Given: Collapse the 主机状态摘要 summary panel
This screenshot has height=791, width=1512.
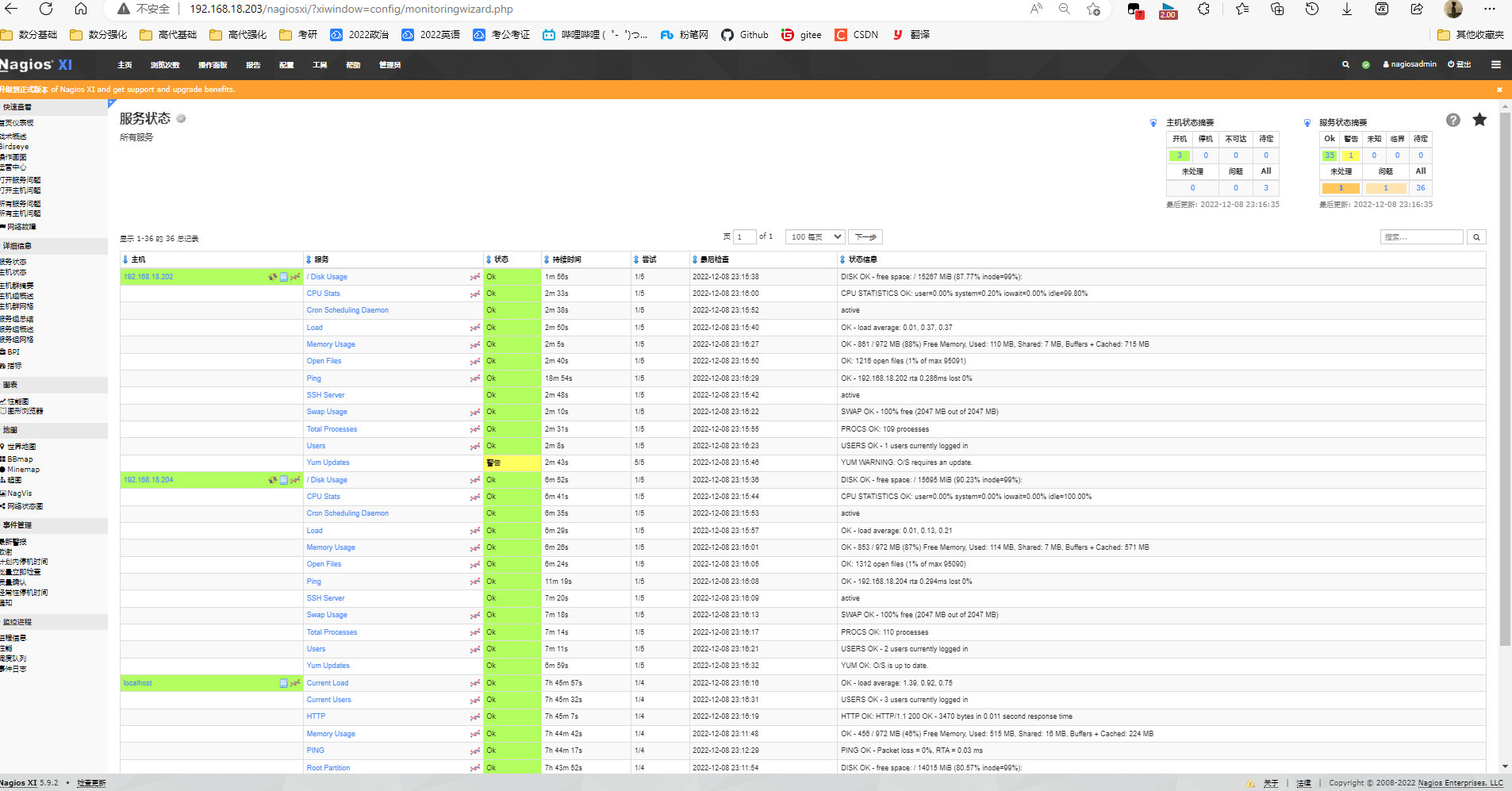Looking at the screenshot, I should point(1153,123).
